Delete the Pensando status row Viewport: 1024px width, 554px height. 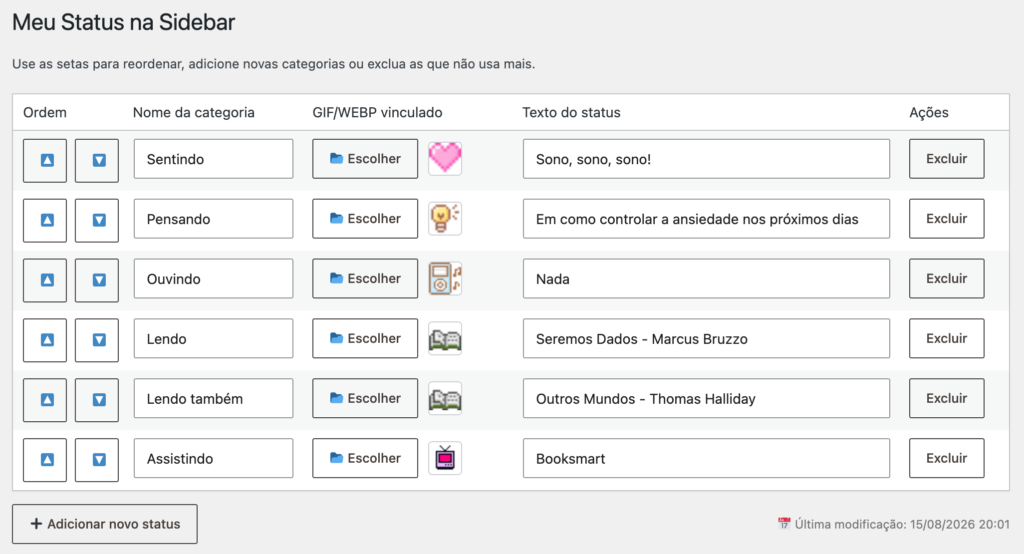[x=946, y=219]
